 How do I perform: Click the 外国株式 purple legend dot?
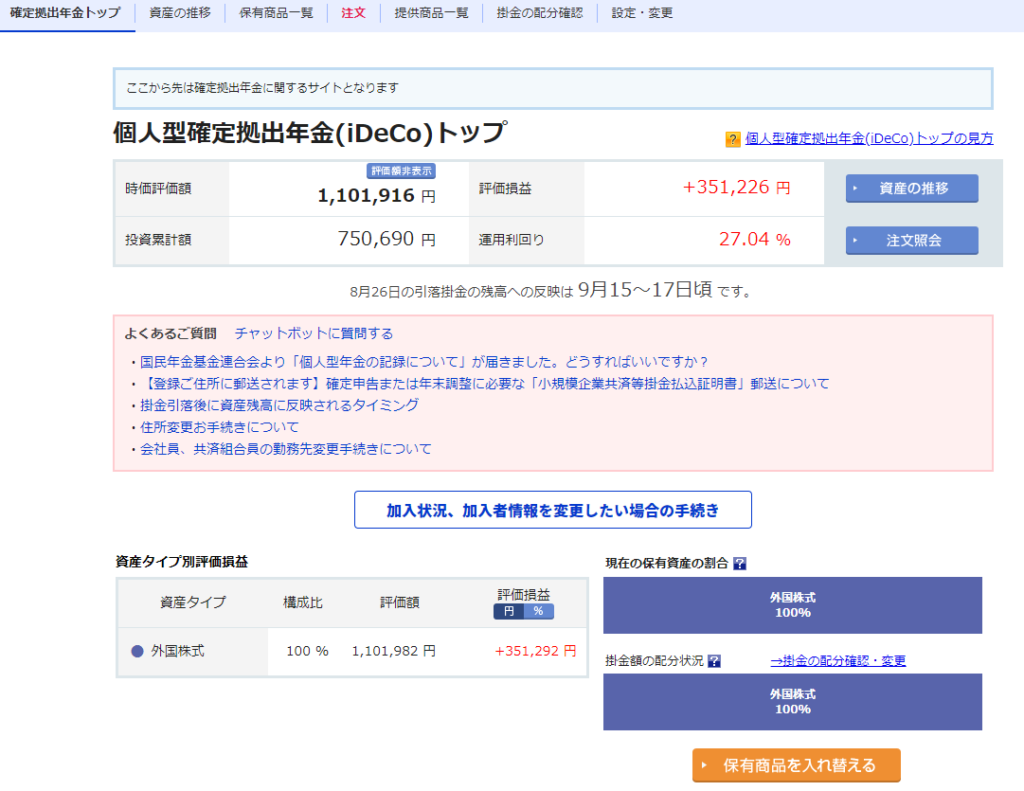[138, 651]
